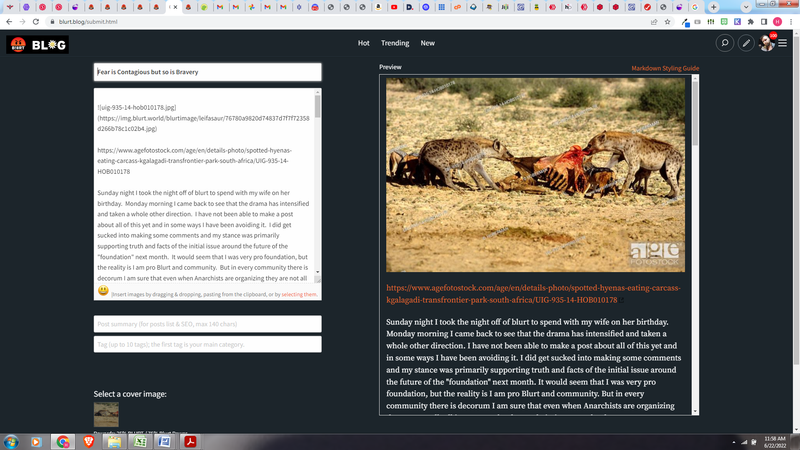Click the Tag input field
Image resolution: width=800 pixels, height=450 pixels.
coord(208,344)
